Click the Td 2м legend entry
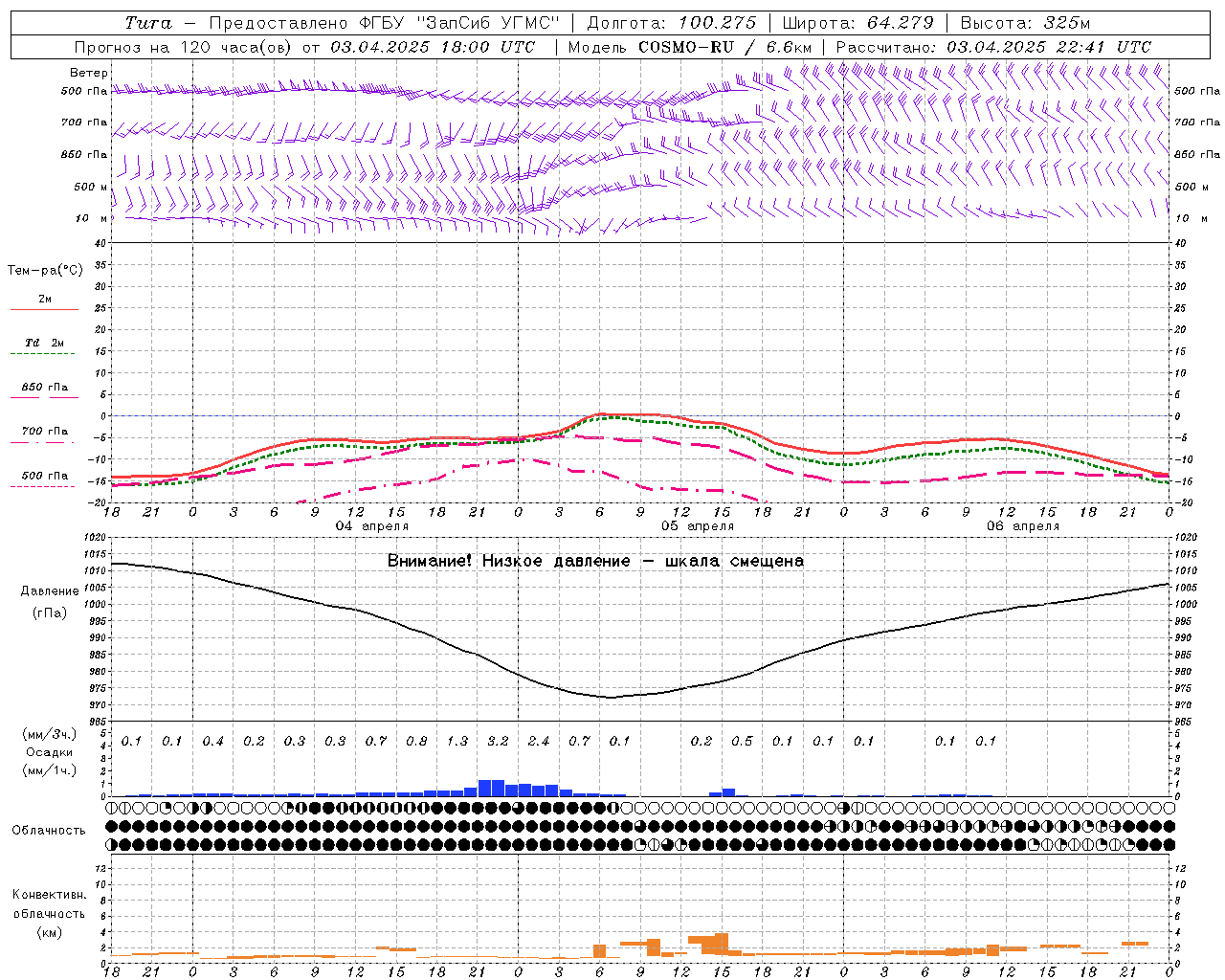The height and width of the screenshot is (980, 1225). pyautogui.click(x=44, y=343)
